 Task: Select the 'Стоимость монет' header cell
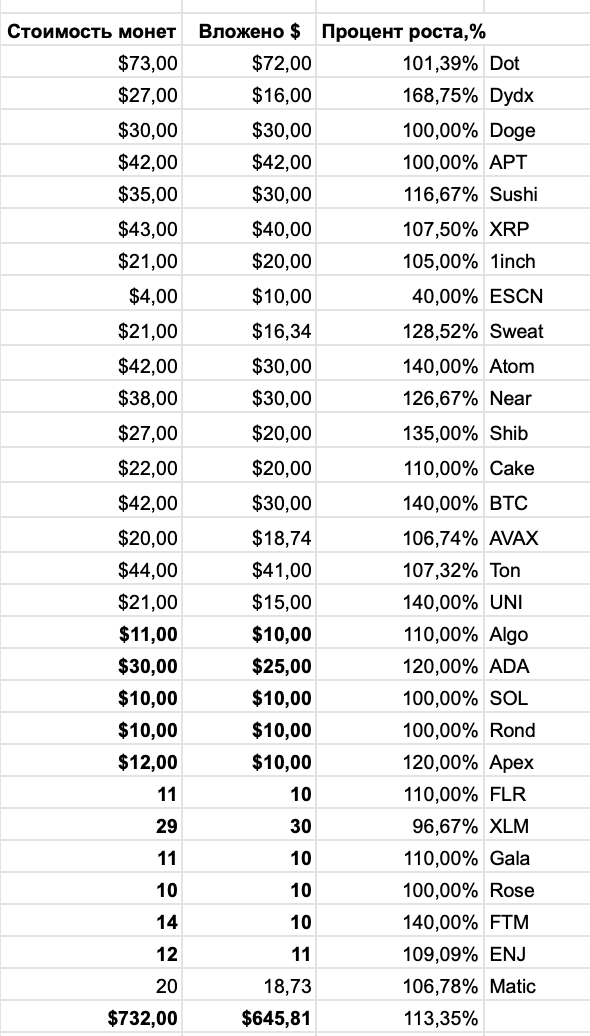[x=91, y=30]
